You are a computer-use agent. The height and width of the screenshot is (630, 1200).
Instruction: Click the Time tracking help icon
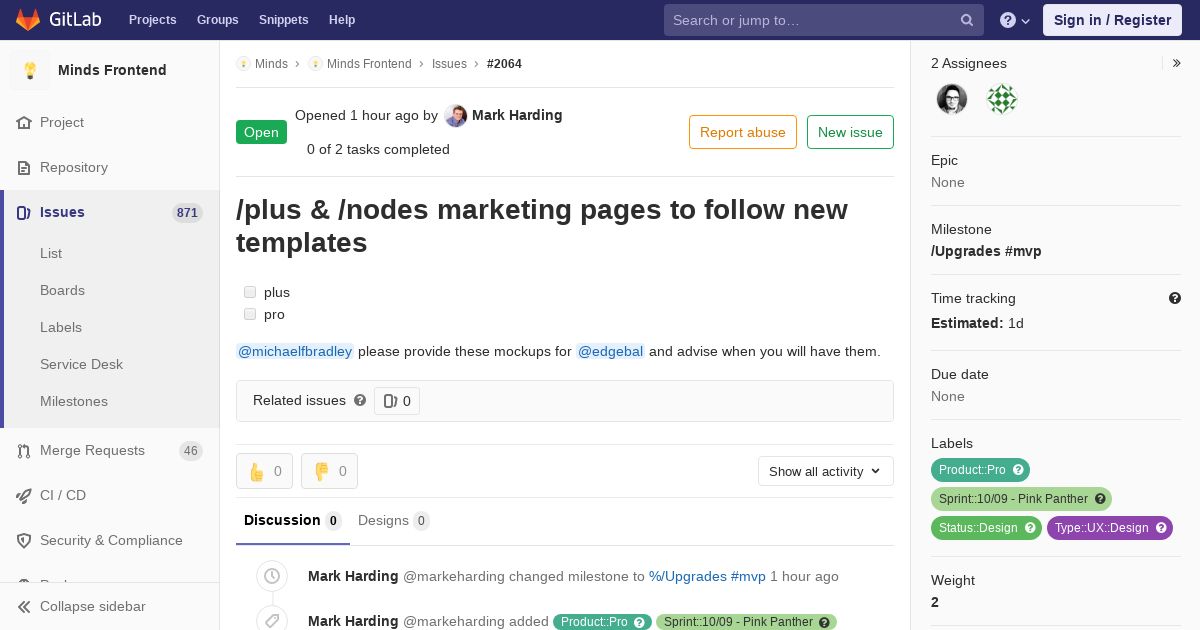[x=1175, y=298]
